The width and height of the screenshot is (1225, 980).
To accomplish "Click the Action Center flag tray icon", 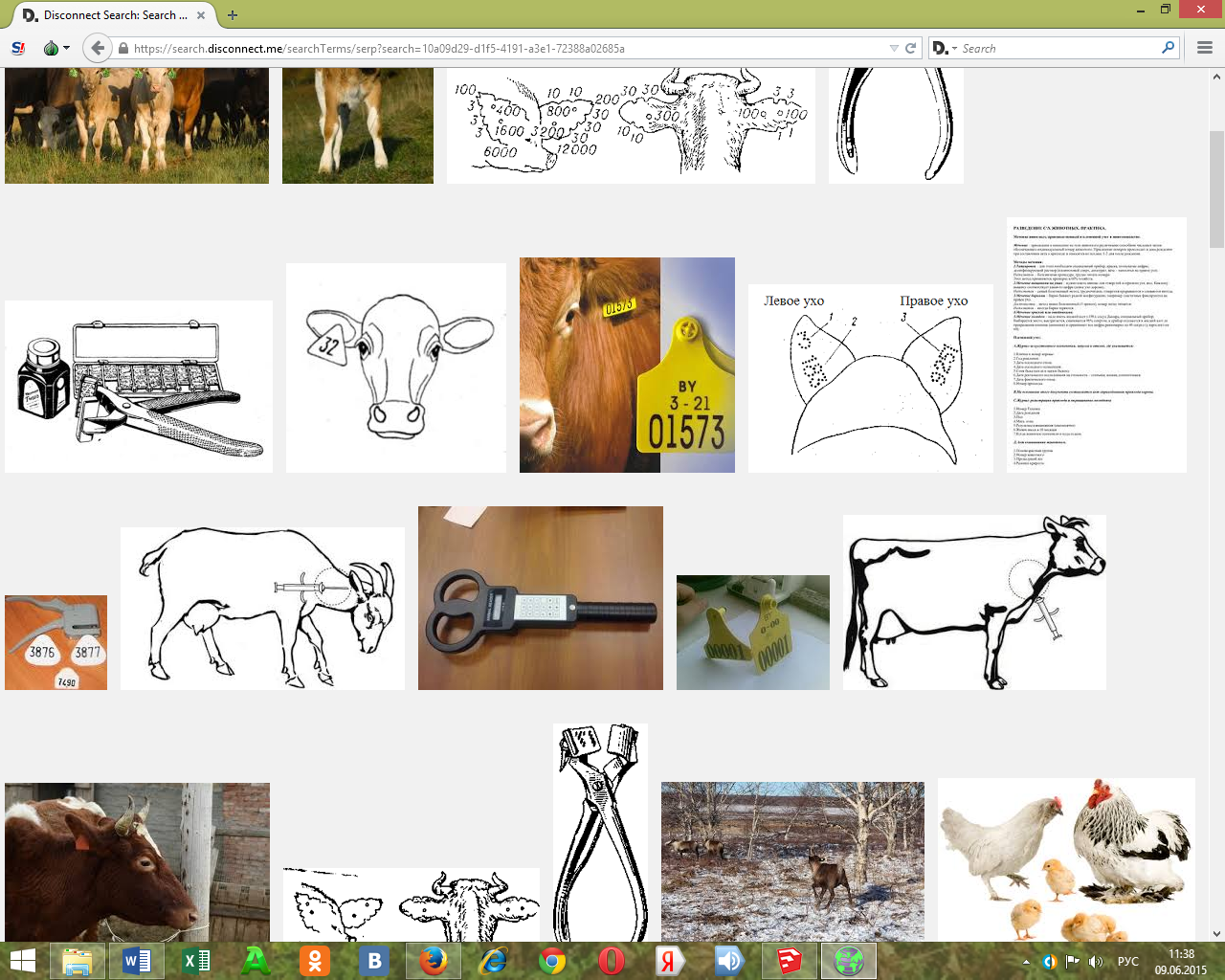I will (1072, 962).
